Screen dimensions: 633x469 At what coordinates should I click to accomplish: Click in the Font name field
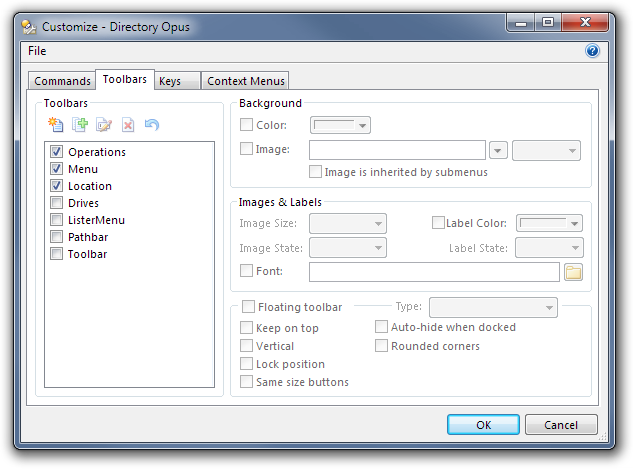point(434,272)
